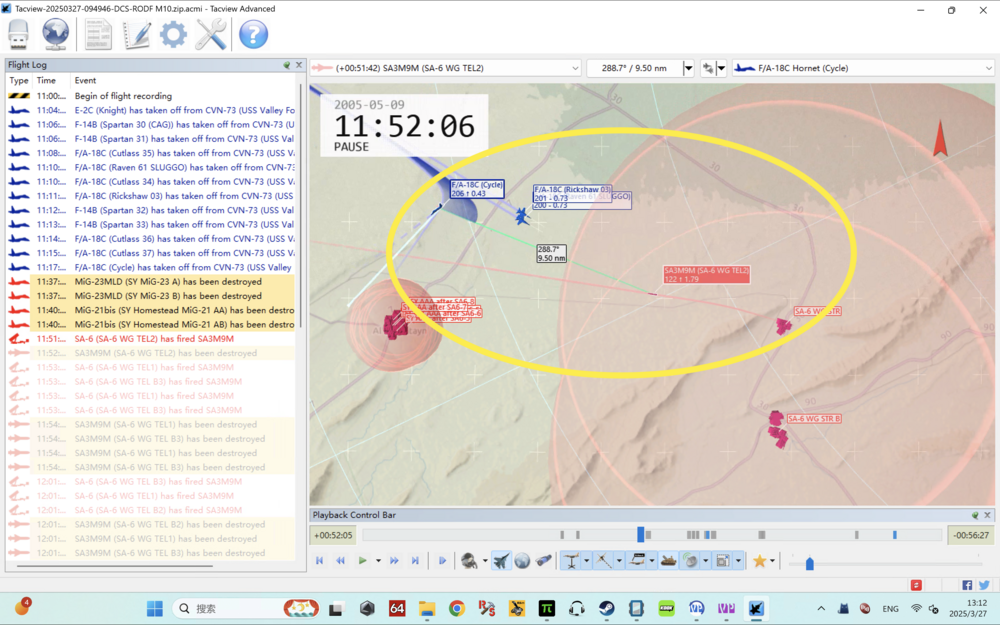Viewport: 1000px width, 625px height.
Task: Open the flight recorder icon in the toolbar
Action: (x=18, y=34)
